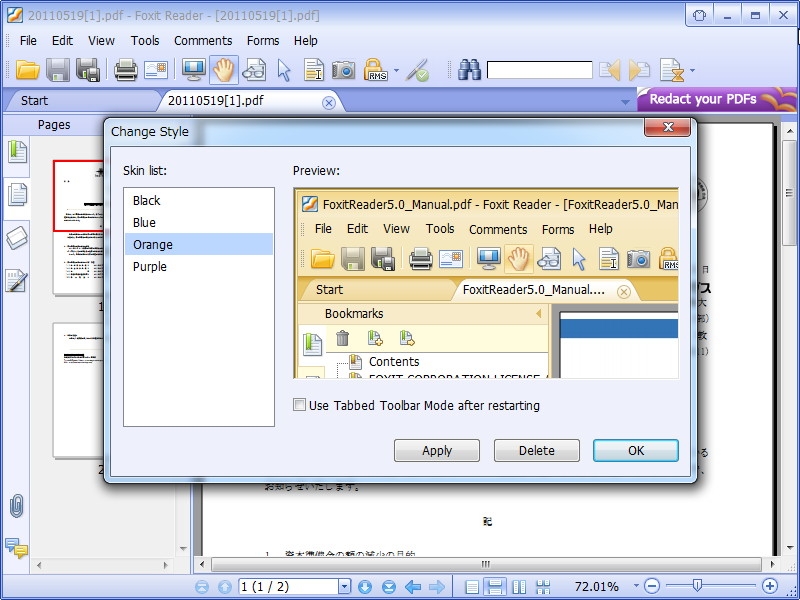Open the Edit menu

tap(63, 40)
